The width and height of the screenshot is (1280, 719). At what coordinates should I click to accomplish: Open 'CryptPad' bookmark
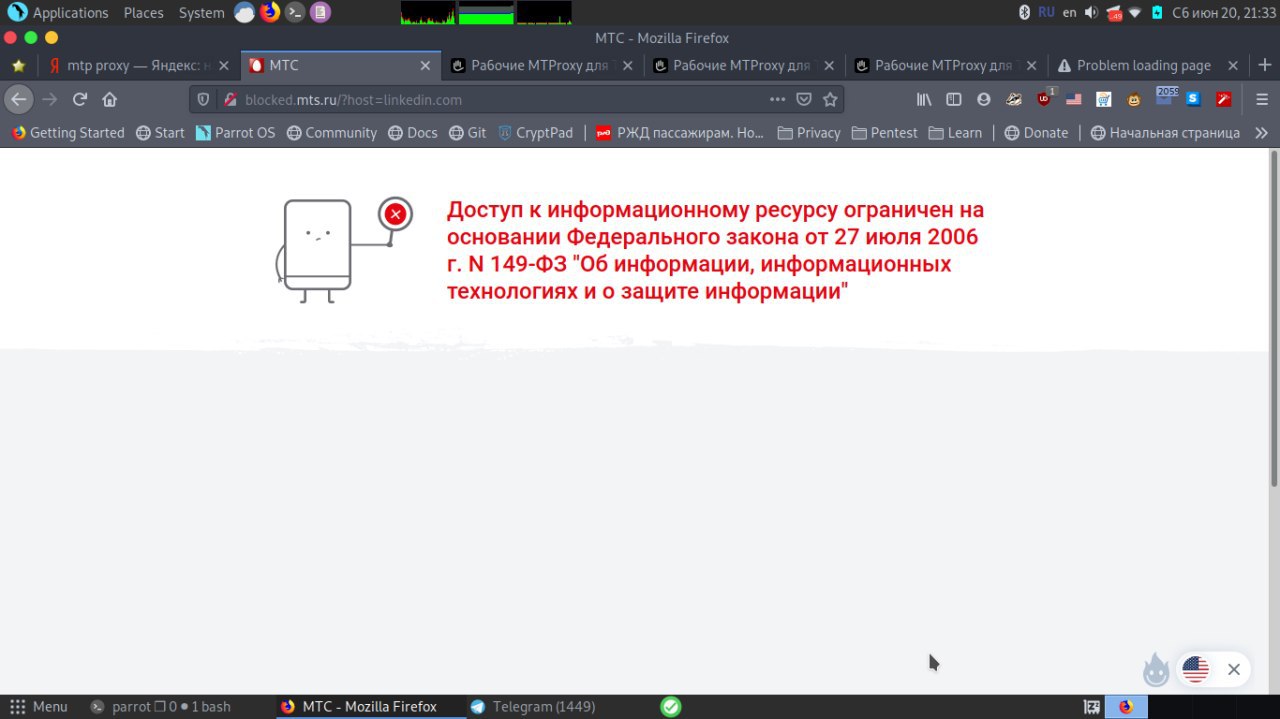pyautogui.click(x=535, y=132)
